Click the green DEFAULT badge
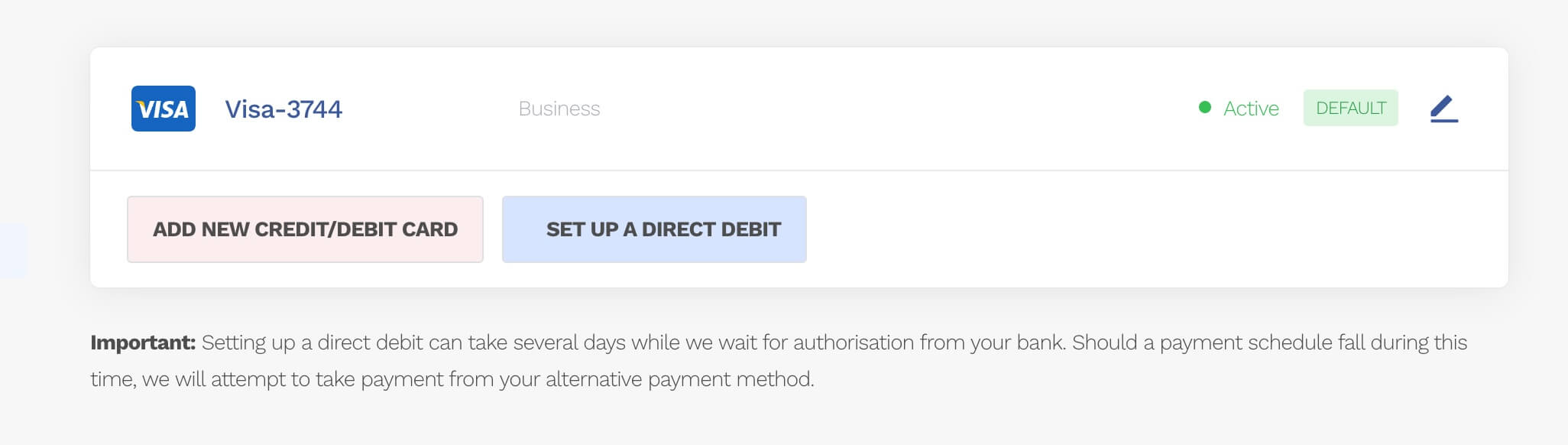Viewport: 1568px width, 445px height. (1350, 108)
